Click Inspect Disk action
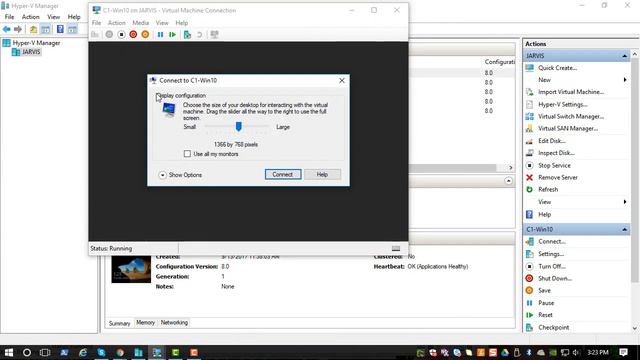Screen dimensions: 640x360 [x=556, y=153]
